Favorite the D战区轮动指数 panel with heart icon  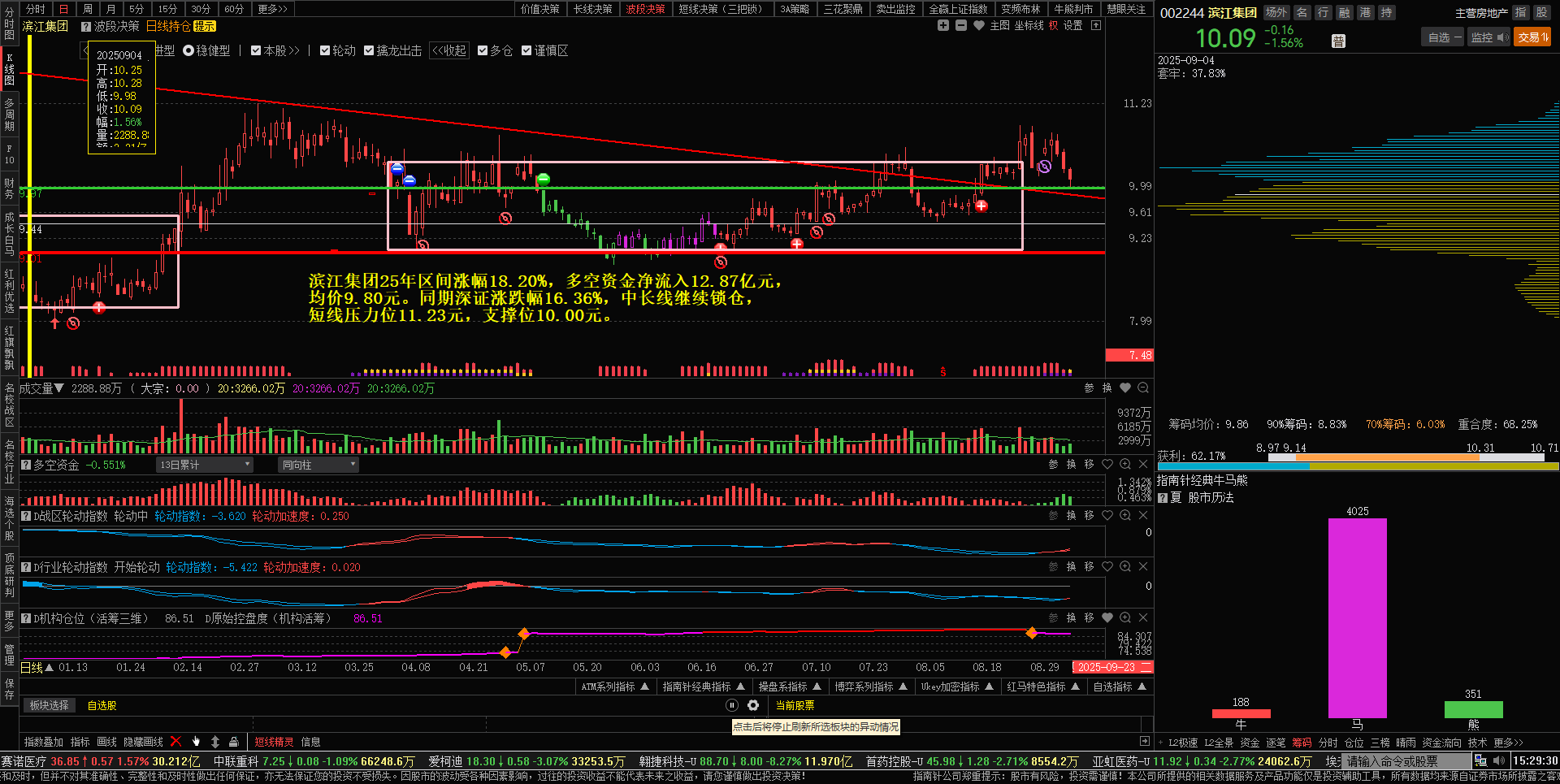tap(1107, 515)
